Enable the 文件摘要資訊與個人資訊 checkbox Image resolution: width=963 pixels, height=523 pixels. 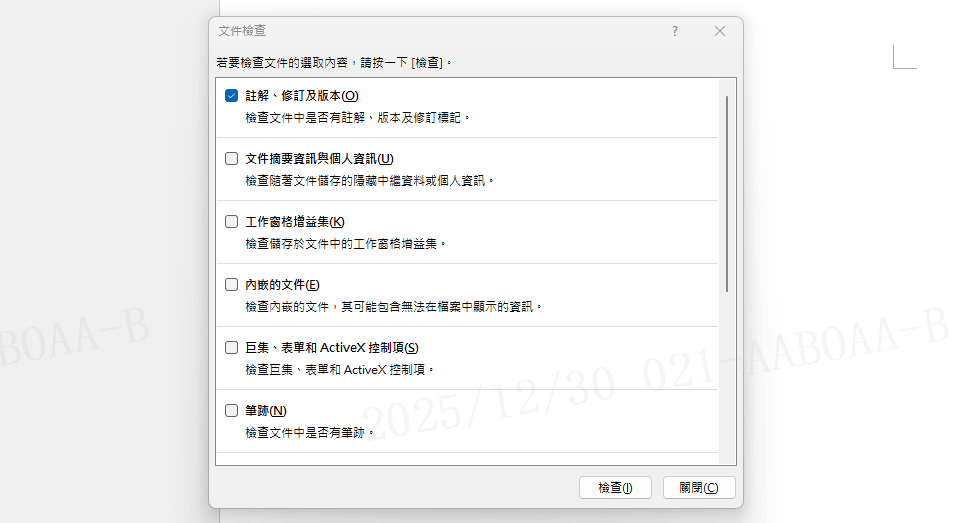point(232,159)
